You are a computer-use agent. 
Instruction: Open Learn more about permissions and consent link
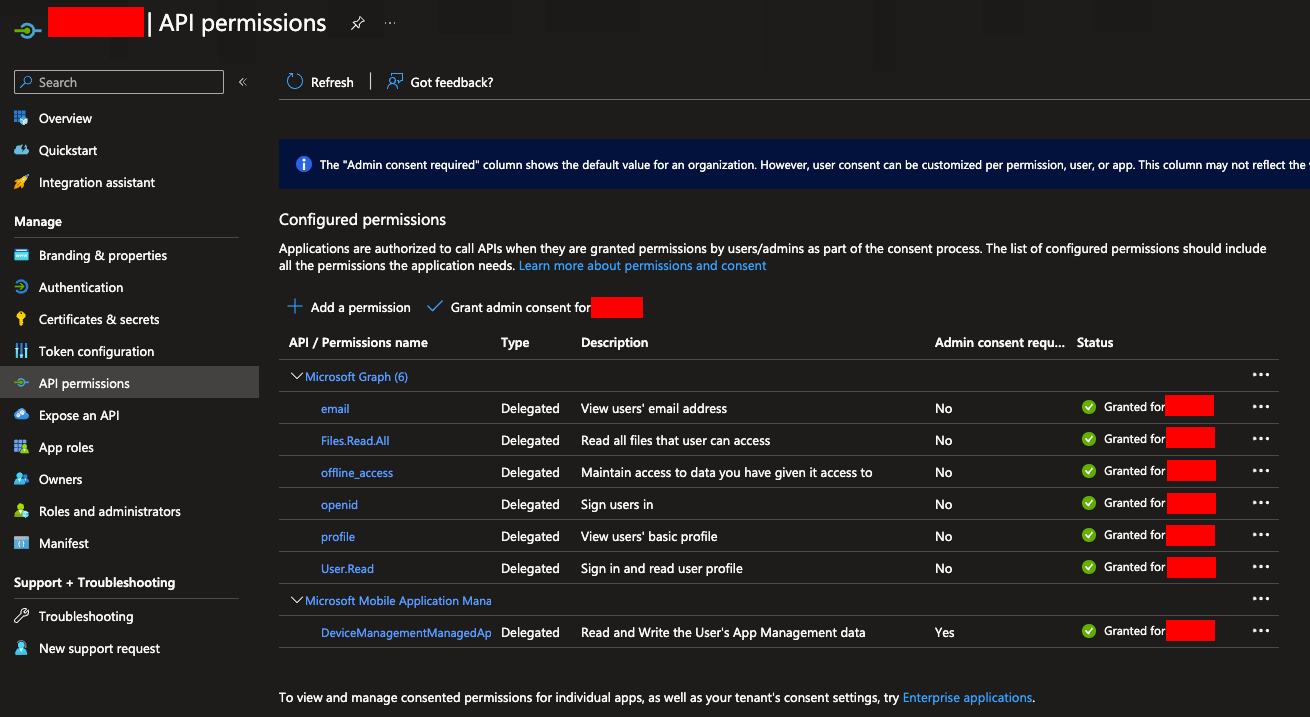642,266
